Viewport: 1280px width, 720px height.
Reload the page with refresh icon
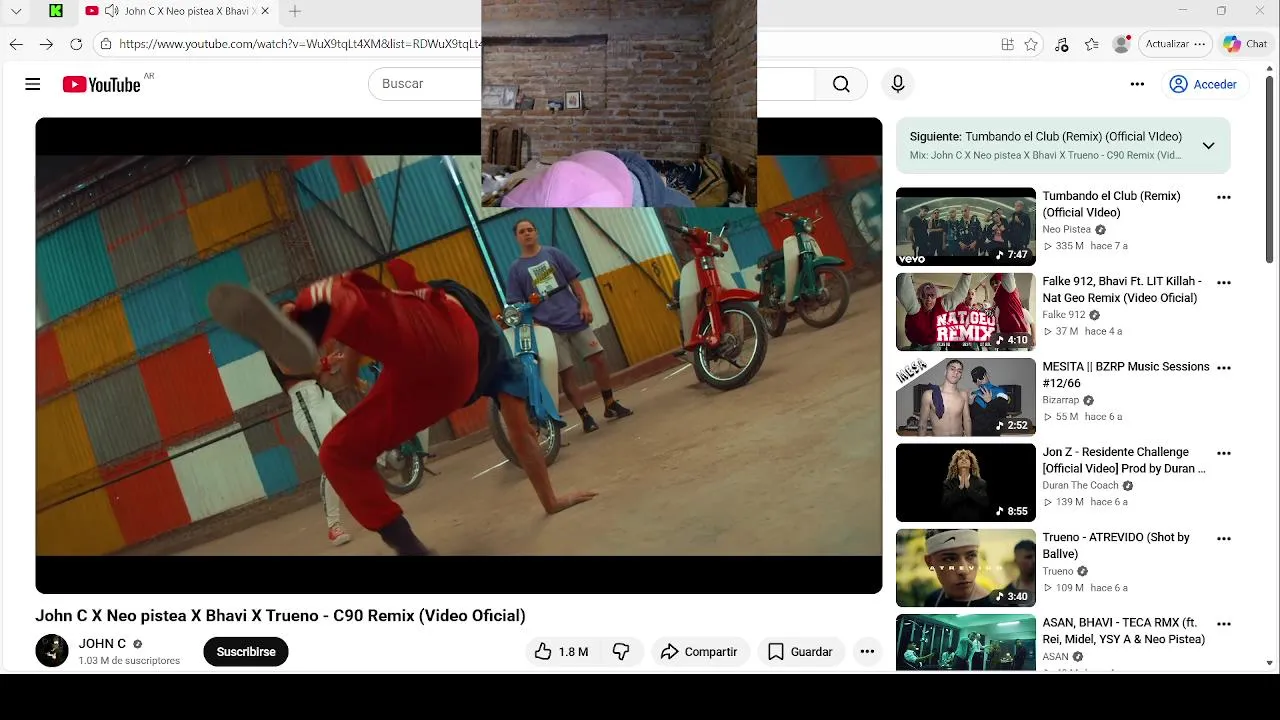coord(76,44)
